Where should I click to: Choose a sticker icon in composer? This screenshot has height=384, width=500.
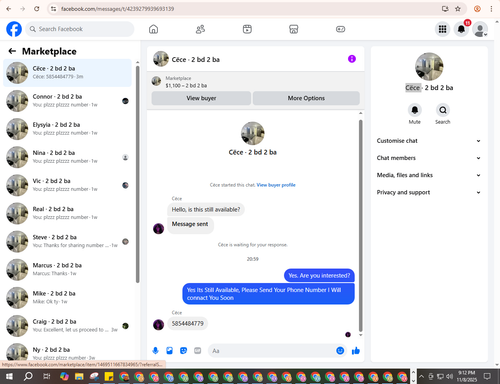[x=183, y=351]
